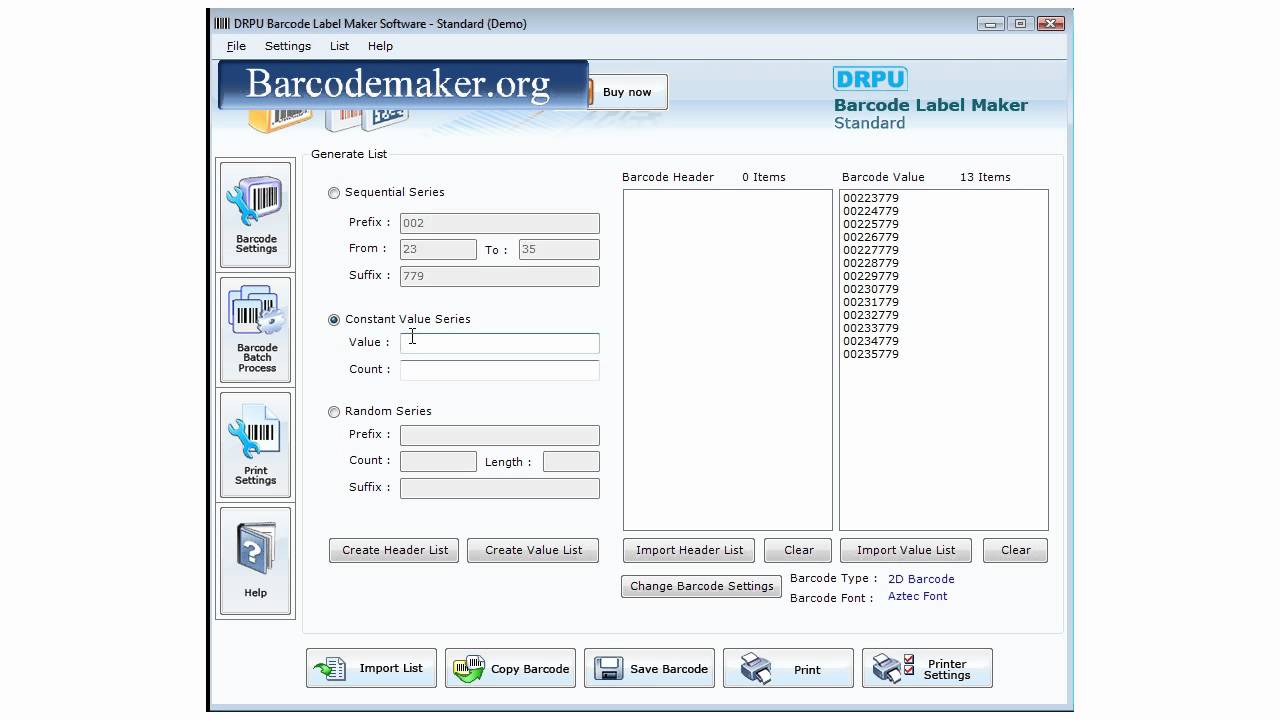Image resolution: width=1280 pixels, height=720 pixels.
Task: Select barcode value 00224779
Action: 871,211
